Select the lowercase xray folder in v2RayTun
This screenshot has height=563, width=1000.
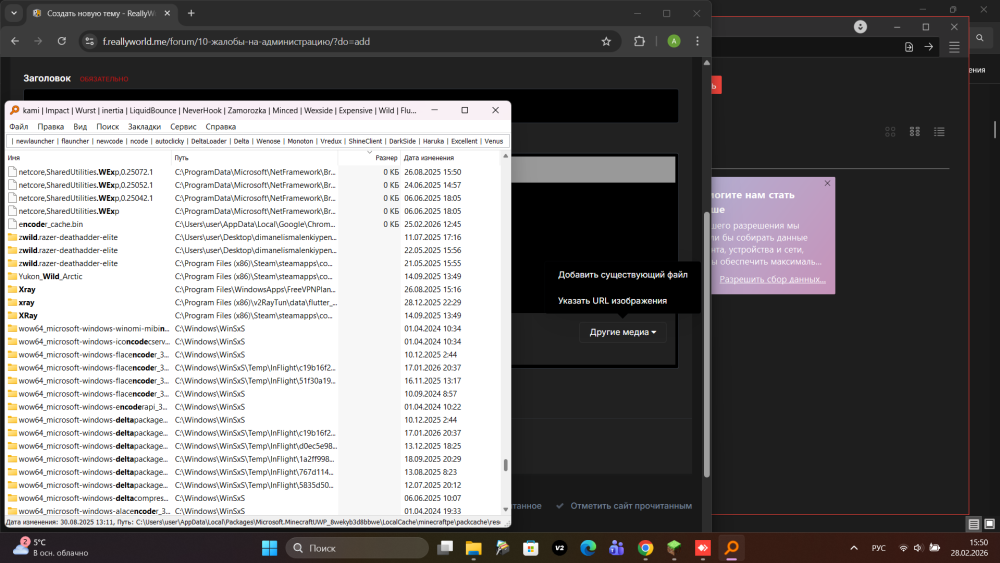tap(254, 303)
